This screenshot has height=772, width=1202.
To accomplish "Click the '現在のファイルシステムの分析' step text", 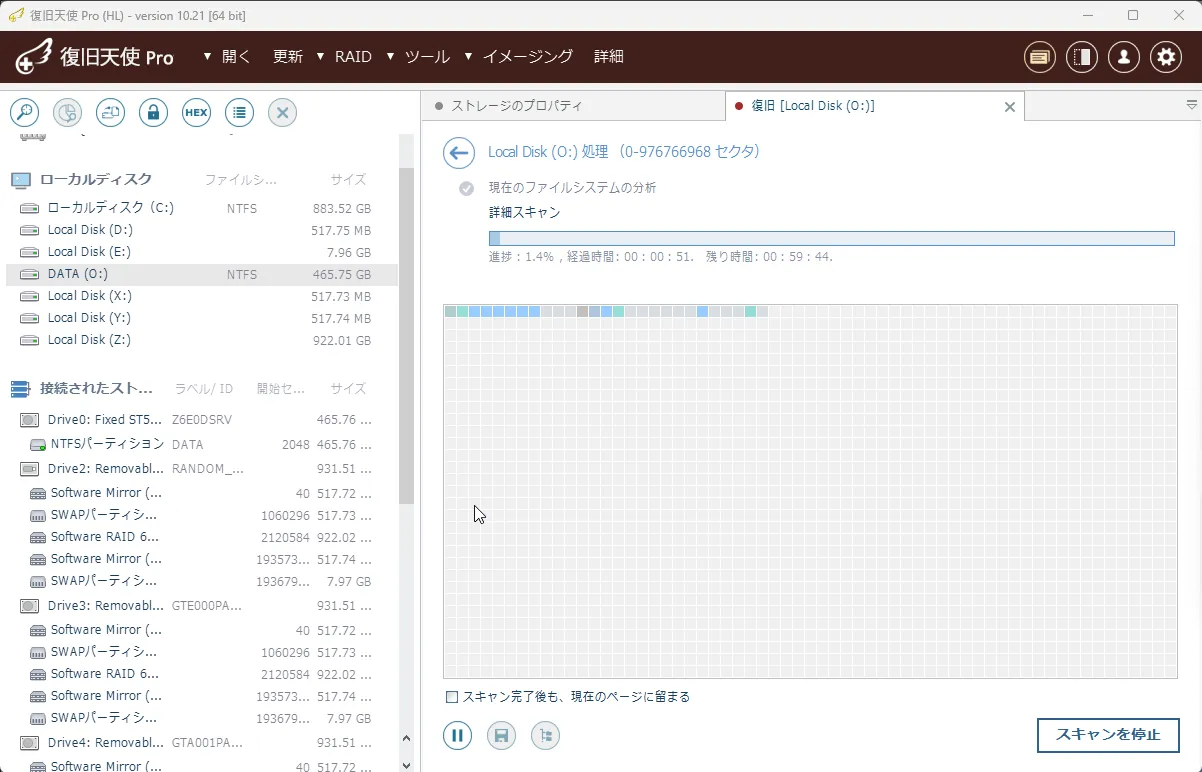I will 572,188.
